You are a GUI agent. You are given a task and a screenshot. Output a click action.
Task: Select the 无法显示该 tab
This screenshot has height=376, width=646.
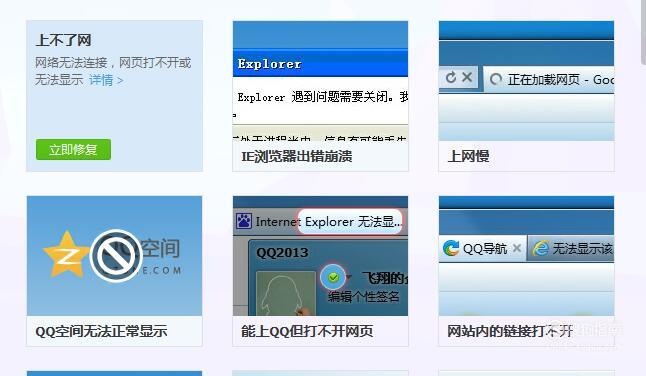571,248
